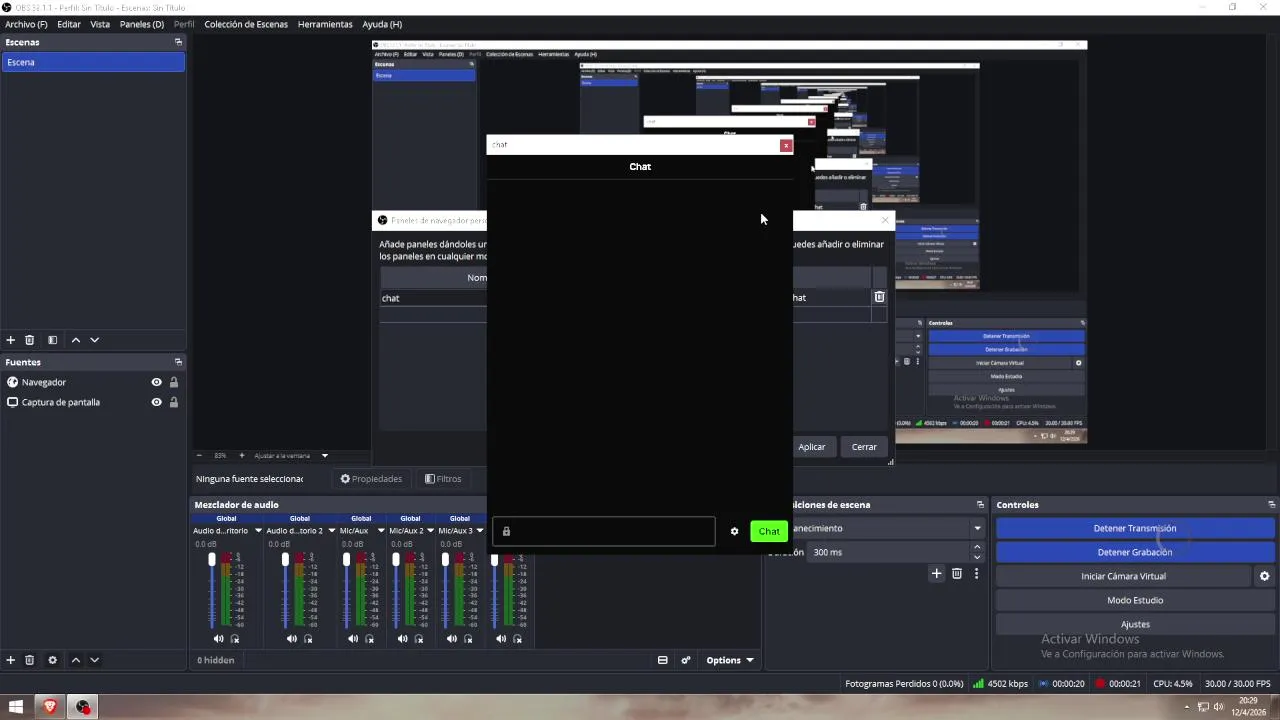
Task: Move scene up in Escenas toolbar
Action: click(x=76, y=340)
